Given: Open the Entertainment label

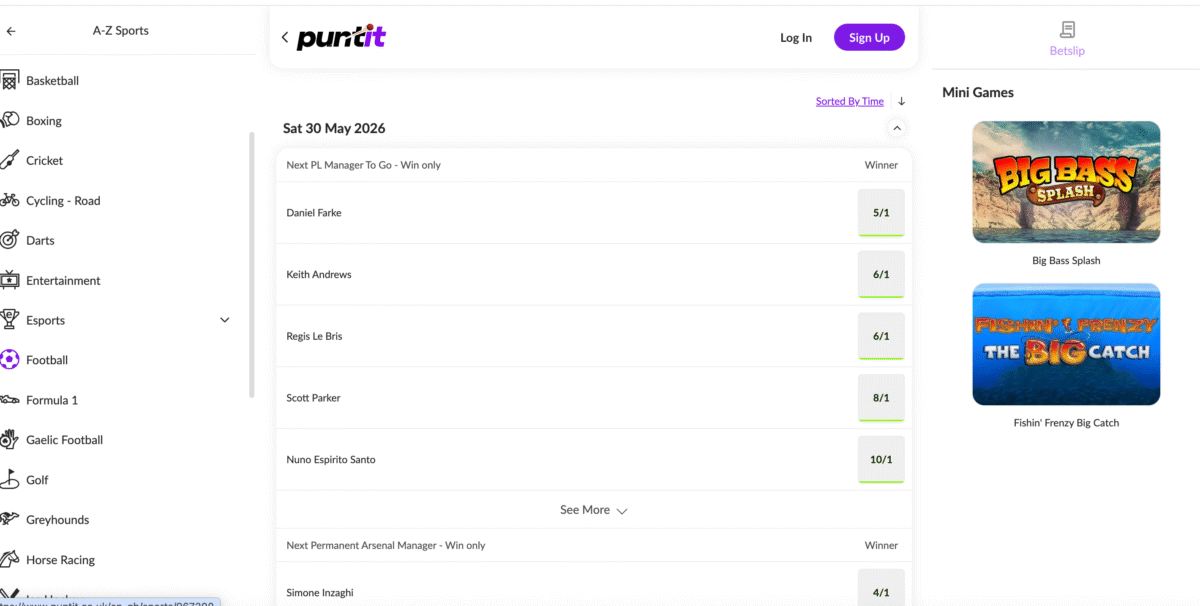Looking at the screenshot, I should click(x=63, y=281).
